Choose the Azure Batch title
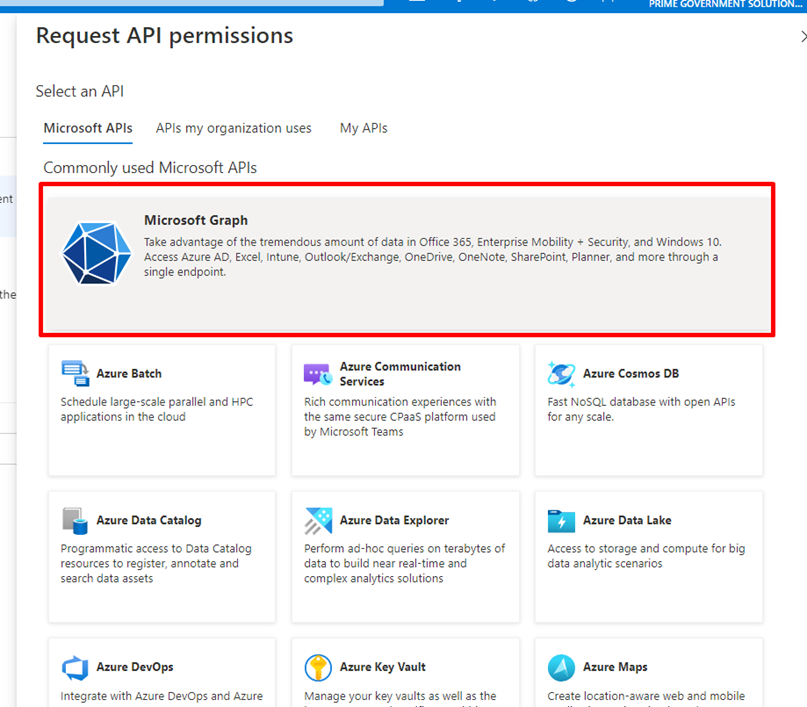Viewport: 807px width, 707px height. pos(129,374)
